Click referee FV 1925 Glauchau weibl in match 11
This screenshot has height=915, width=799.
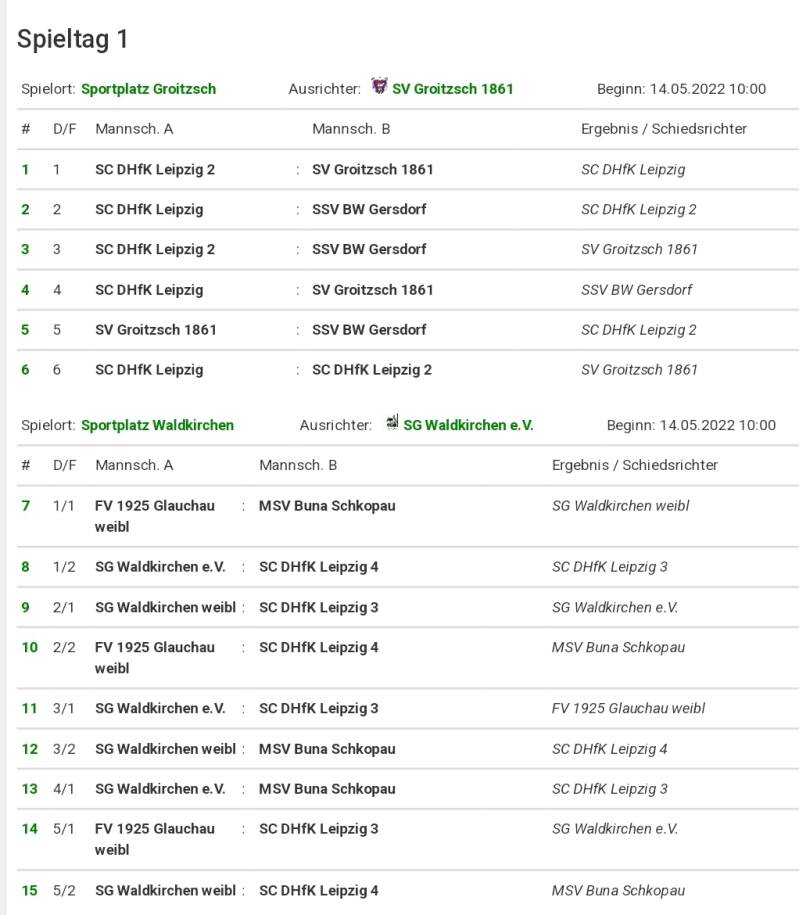pos(628,709)
